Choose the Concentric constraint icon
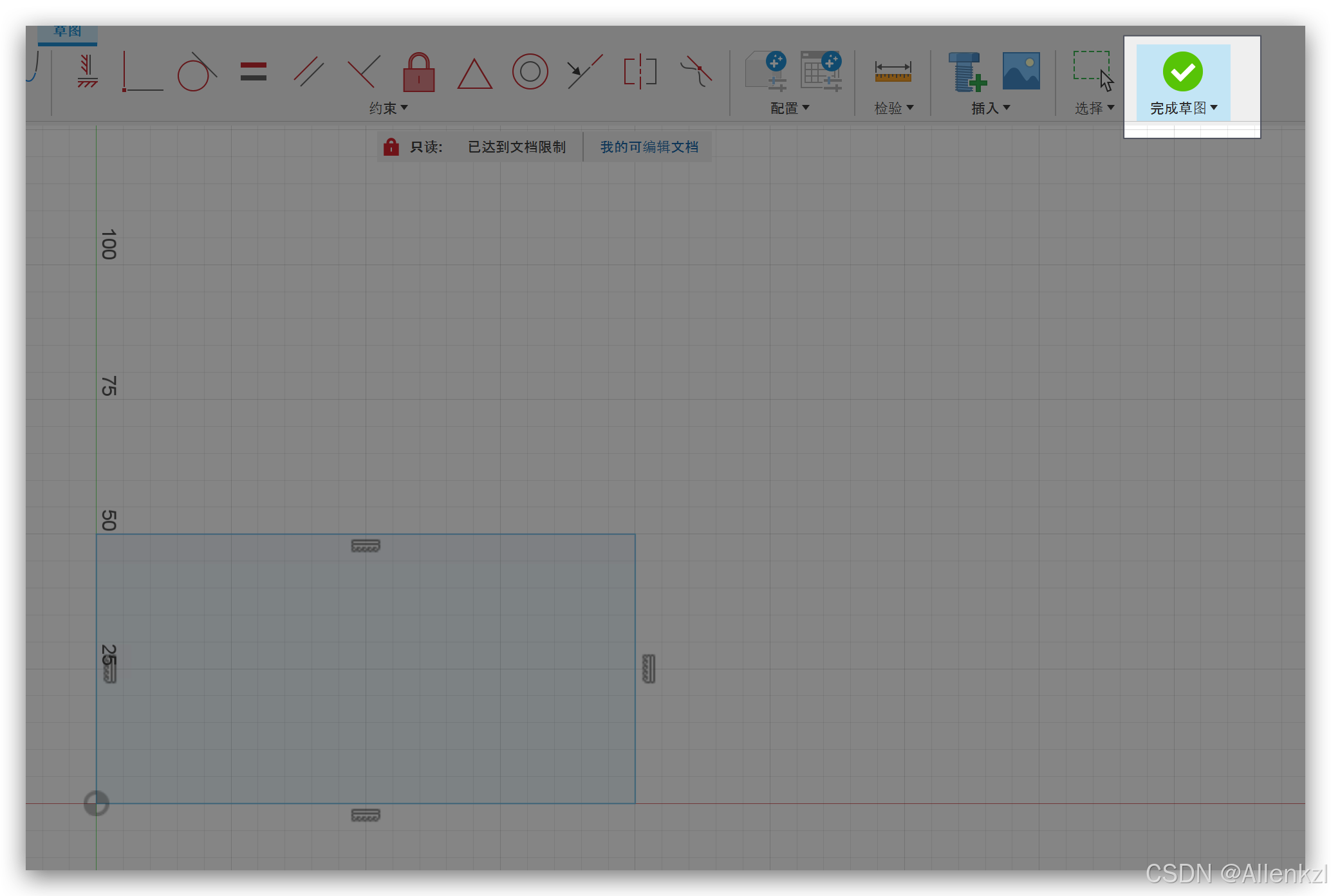 pyautogui.click(x=530, y=71)
